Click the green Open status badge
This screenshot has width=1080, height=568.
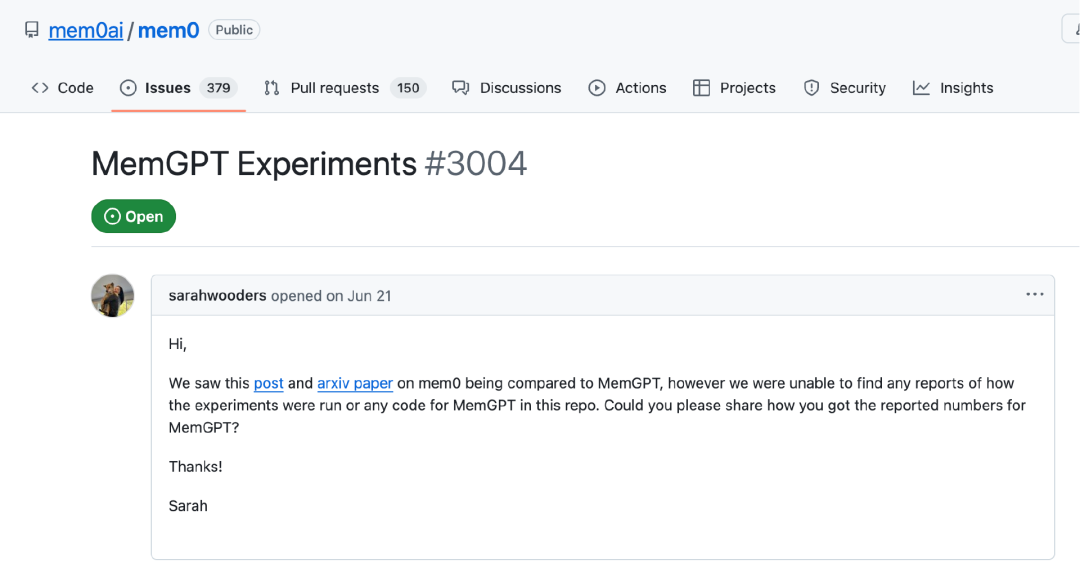click(x=133, y=216)
